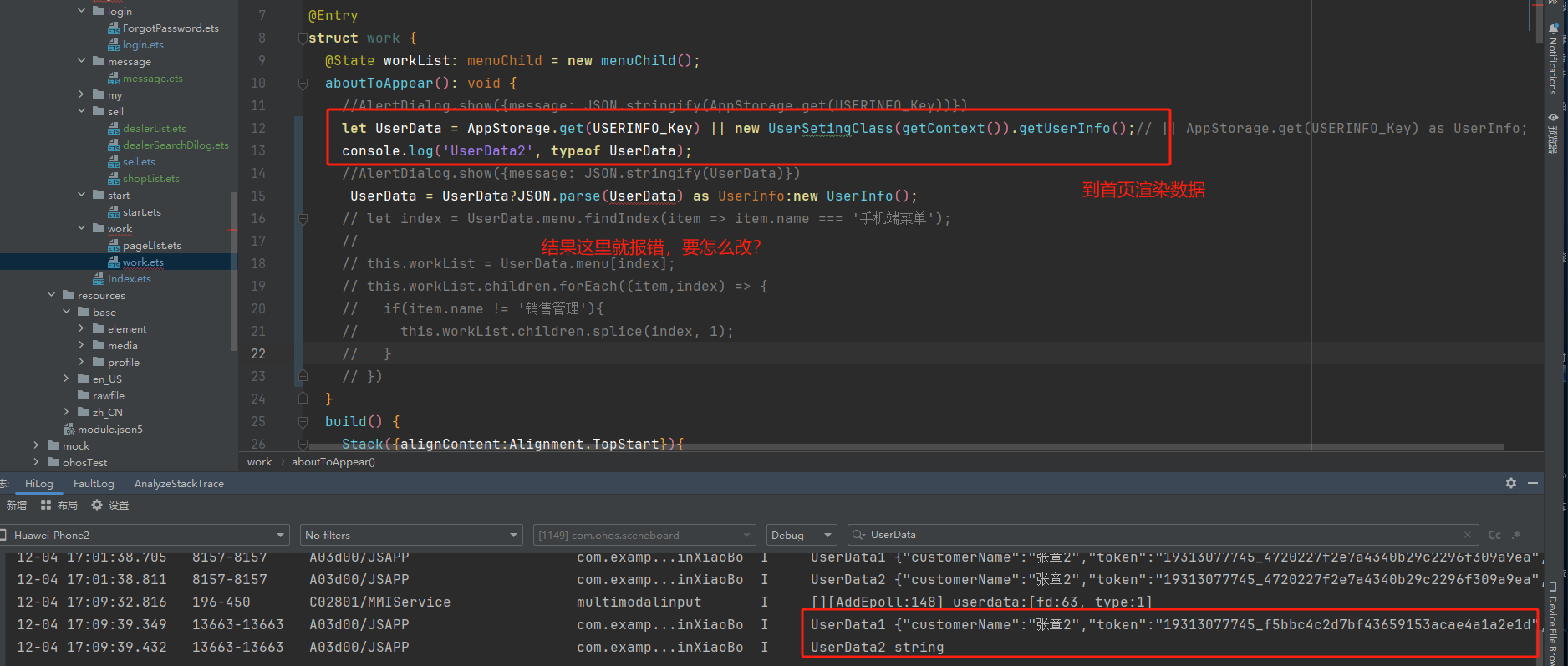The height and width of the screenshot is (666, 1568).
Task: Open Huawei_Phone2 device dropdown
Action: [145, 535]
